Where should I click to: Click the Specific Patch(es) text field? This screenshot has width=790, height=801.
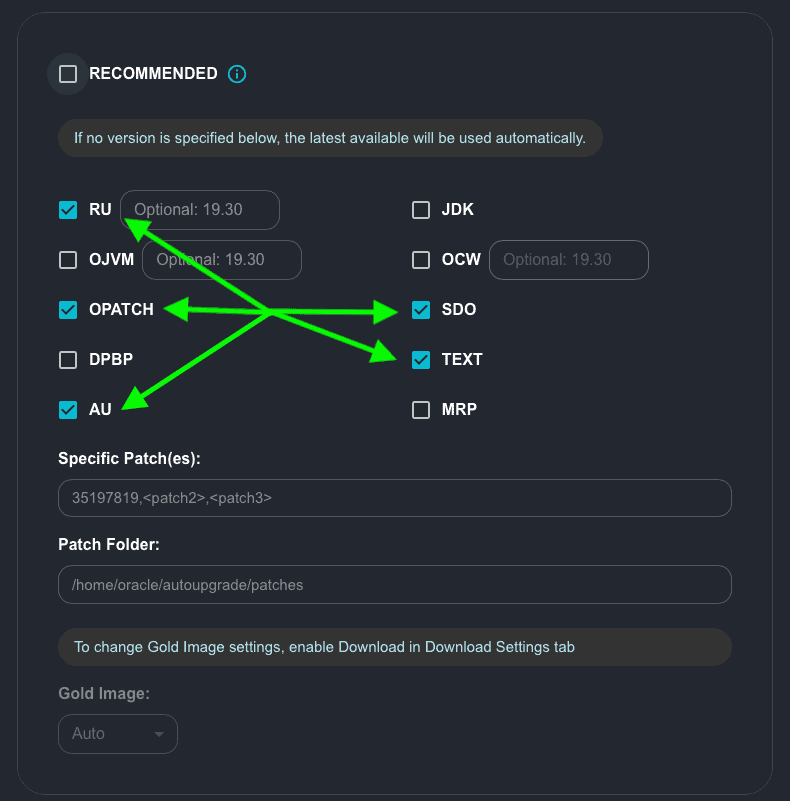click(x=395, y=498)
